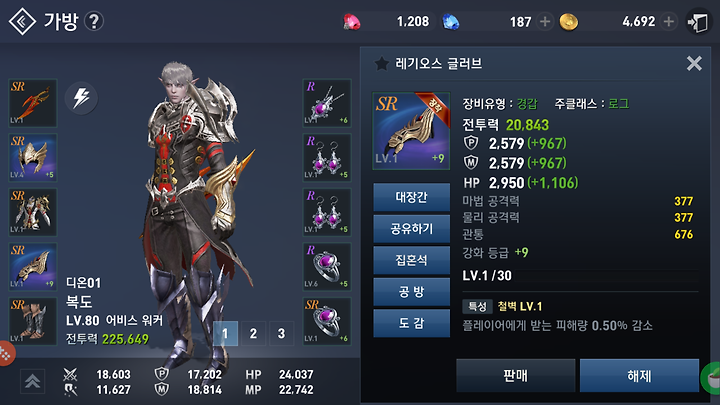Select the SR boots equipment slot
Screen dimensions: 720x405
point(33,321)
